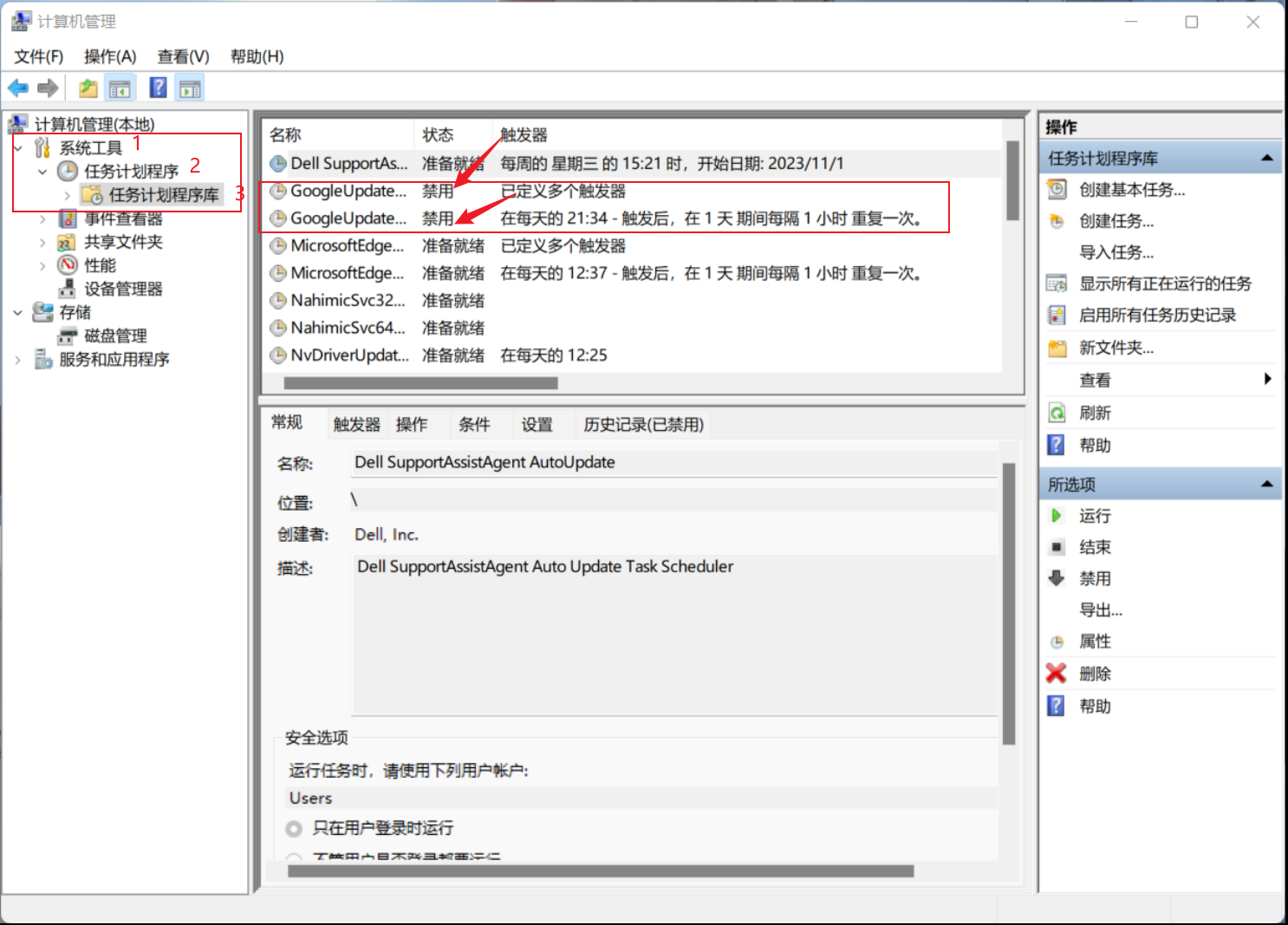Collapse 任务计划程序库 actions section arrow

pos(1267,158)
